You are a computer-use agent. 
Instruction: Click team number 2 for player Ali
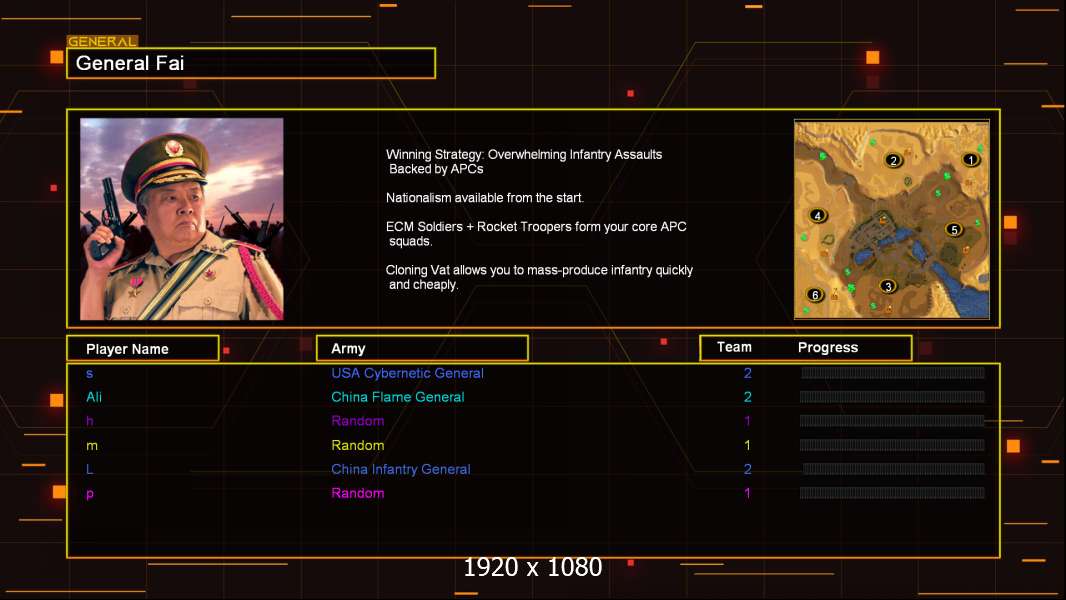pos(748,397)
